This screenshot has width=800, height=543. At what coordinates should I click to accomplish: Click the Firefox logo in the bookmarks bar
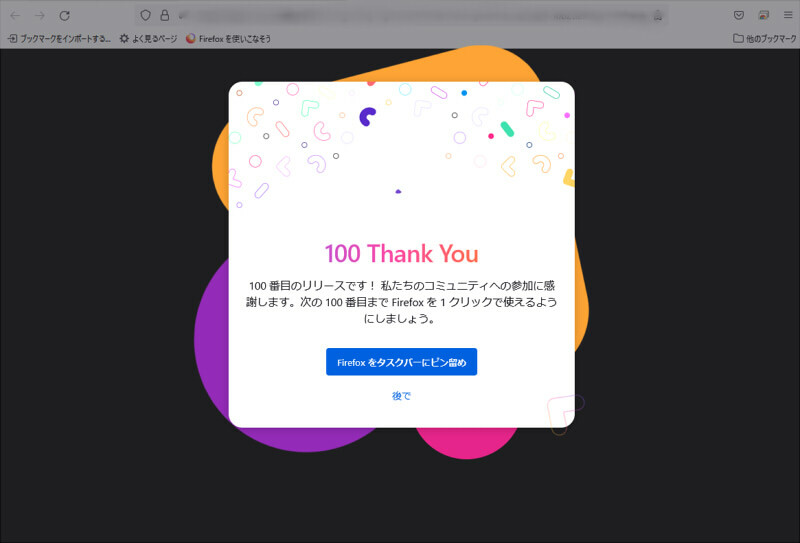point(191,38)
